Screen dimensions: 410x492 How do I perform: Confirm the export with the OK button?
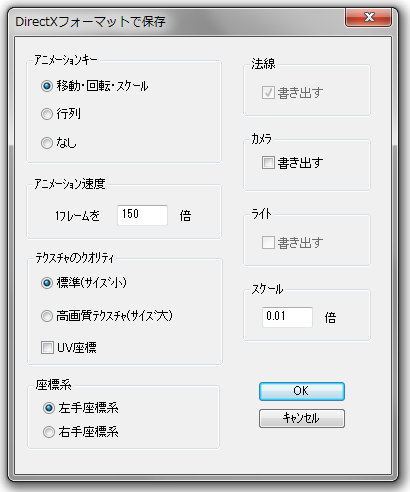(302, 391)
